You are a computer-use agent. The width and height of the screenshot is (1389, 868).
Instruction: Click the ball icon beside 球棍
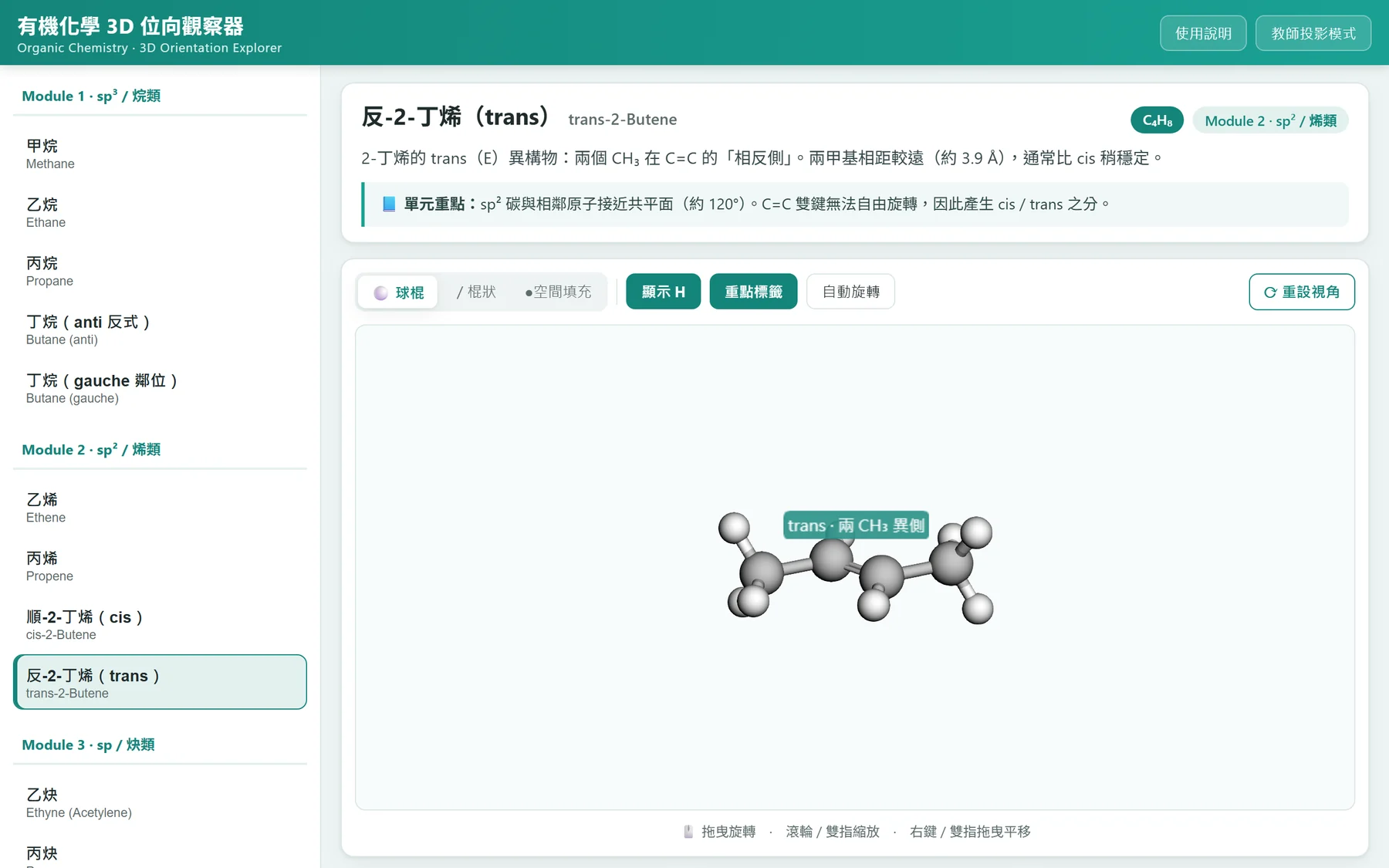coord(380,293)
